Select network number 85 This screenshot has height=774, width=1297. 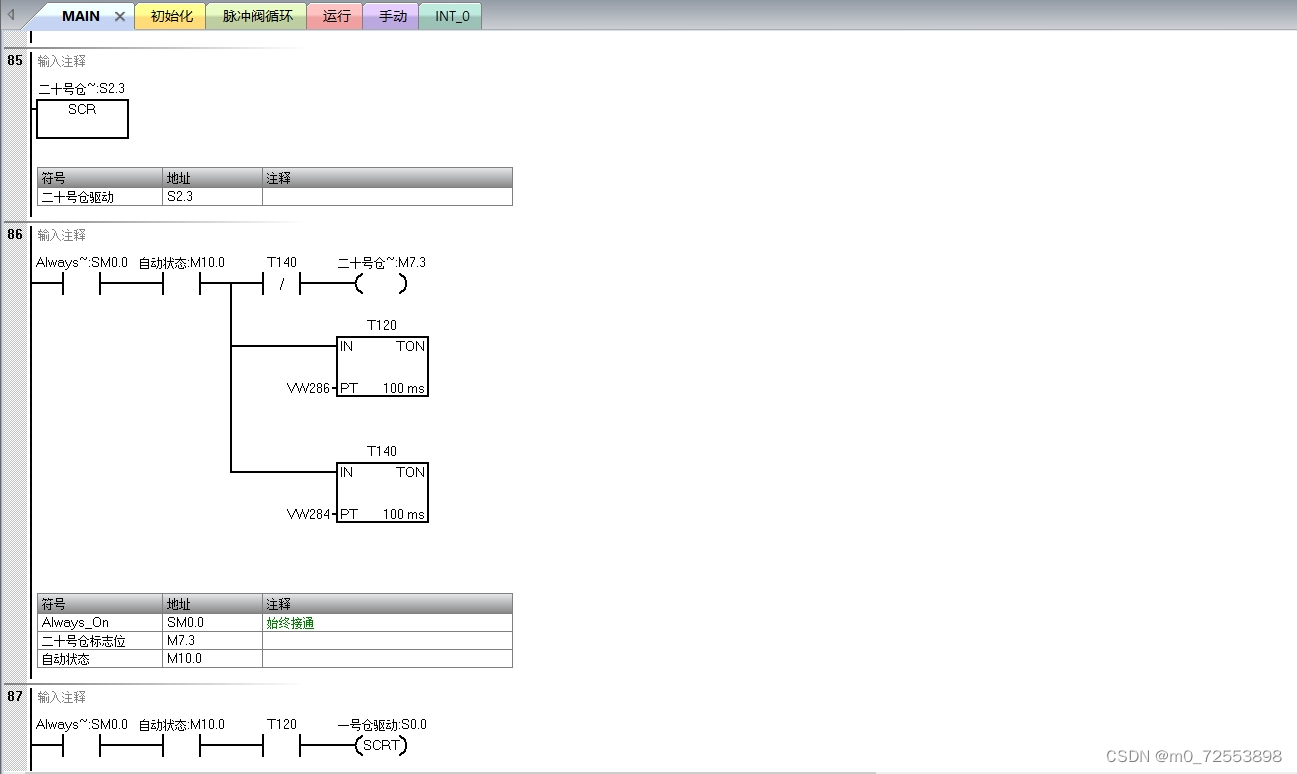click(x=15, y=61)
